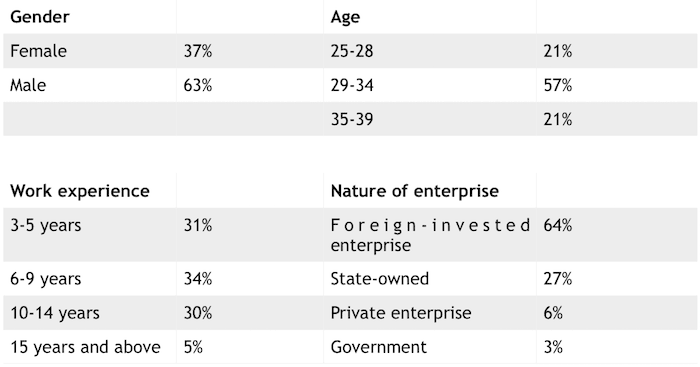Click the 15 years and above cell
This screenshot has height=367, width=700.
coord(85,347)
